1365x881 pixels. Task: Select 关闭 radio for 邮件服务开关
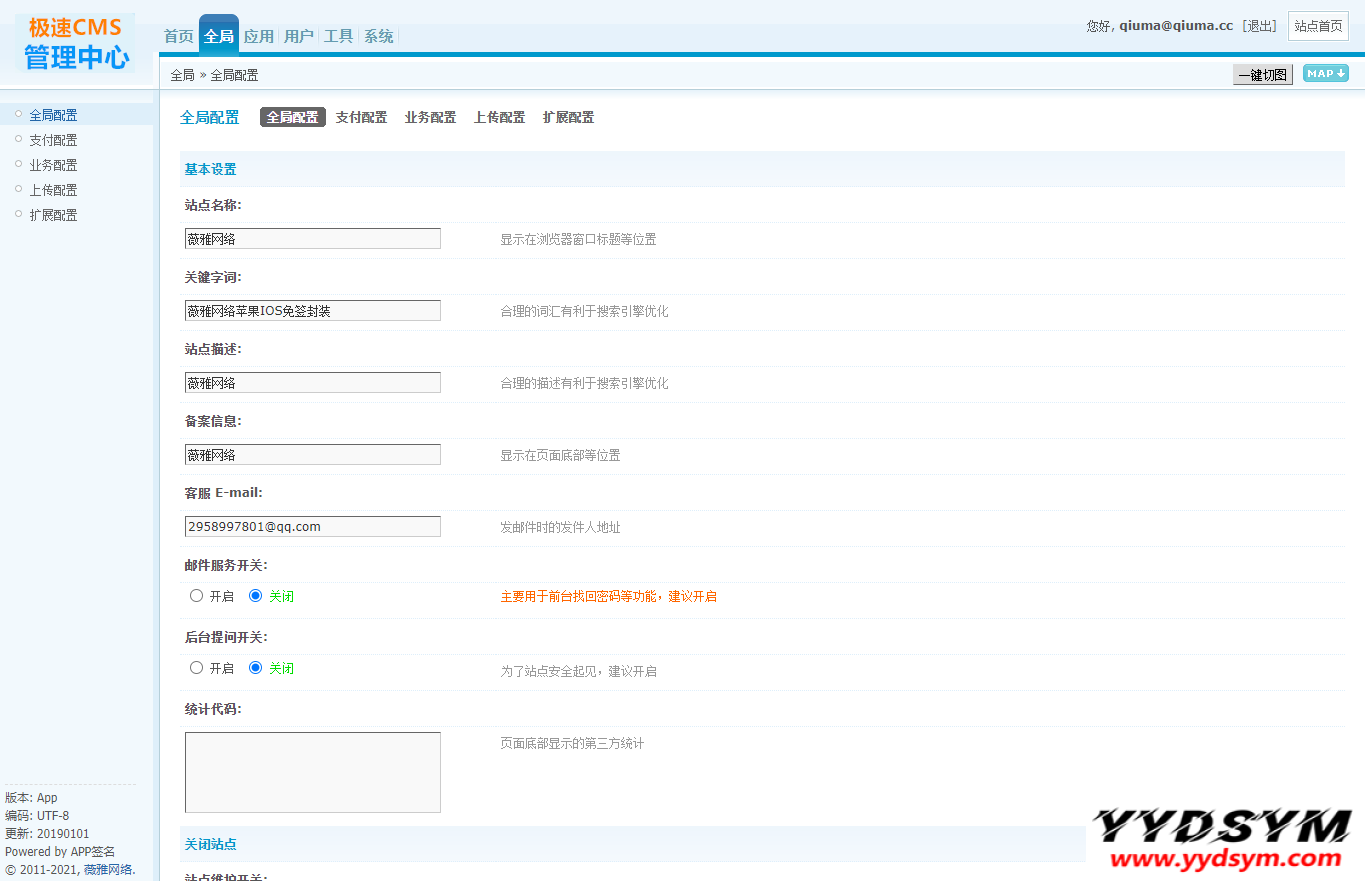pos(253,595)
